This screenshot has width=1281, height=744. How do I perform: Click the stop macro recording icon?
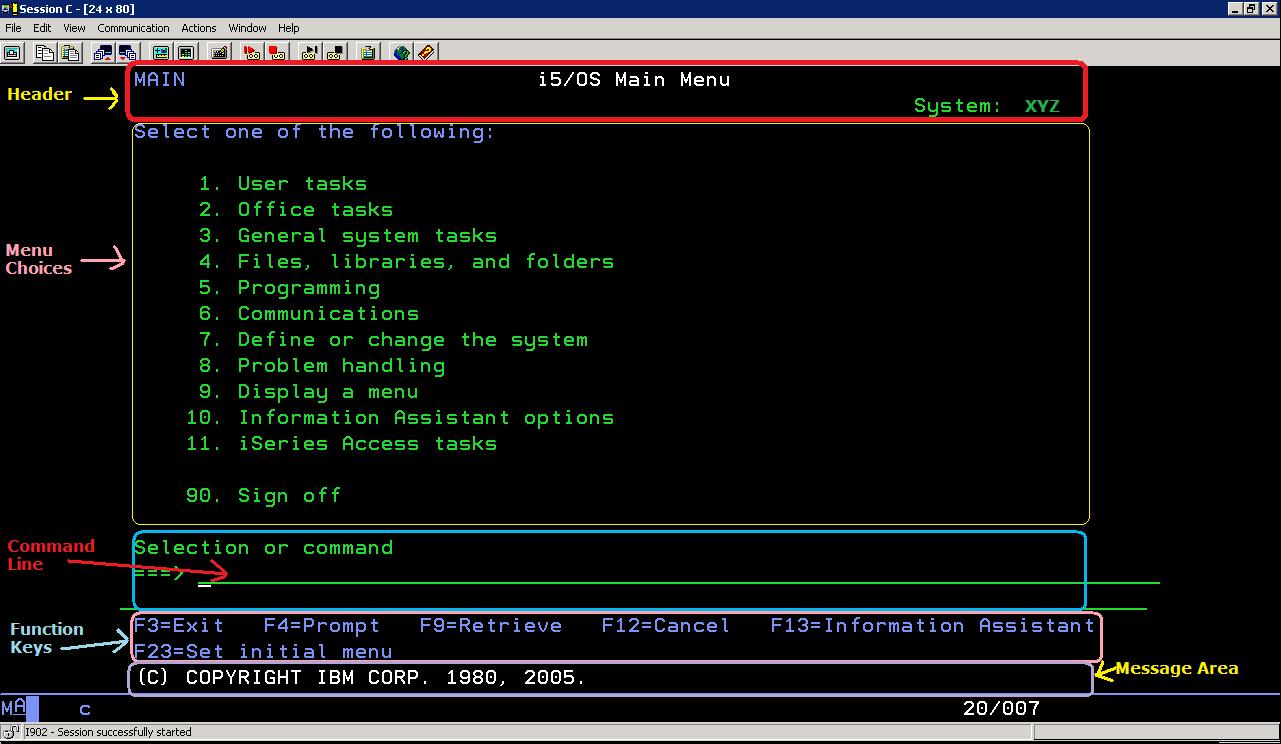(277, 53)
